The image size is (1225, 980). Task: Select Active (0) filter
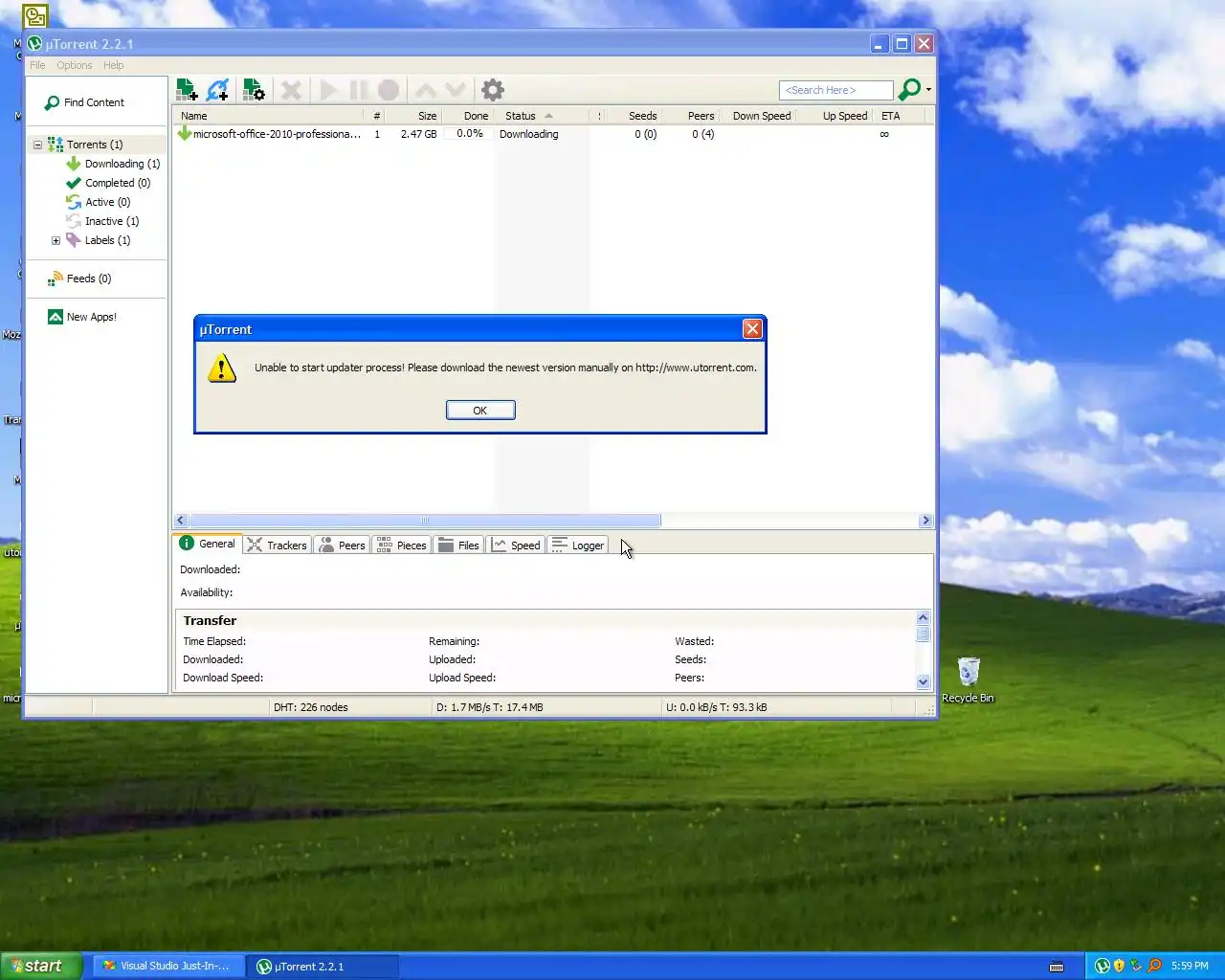107,202
